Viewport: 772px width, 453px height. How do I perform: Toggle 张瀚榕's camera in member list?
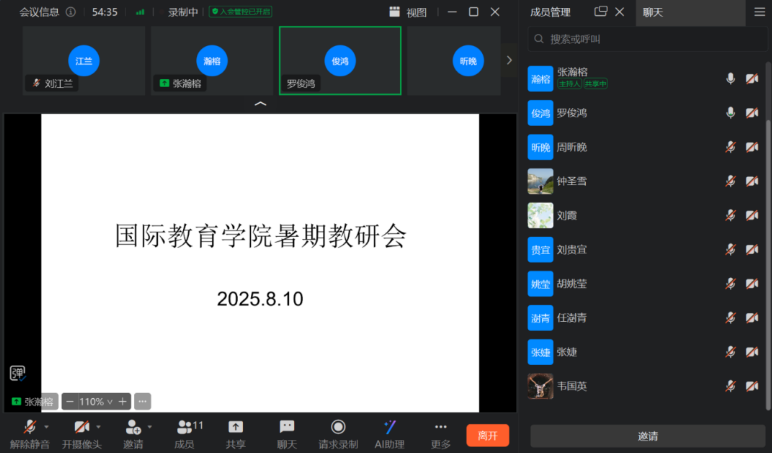[752, 78]
